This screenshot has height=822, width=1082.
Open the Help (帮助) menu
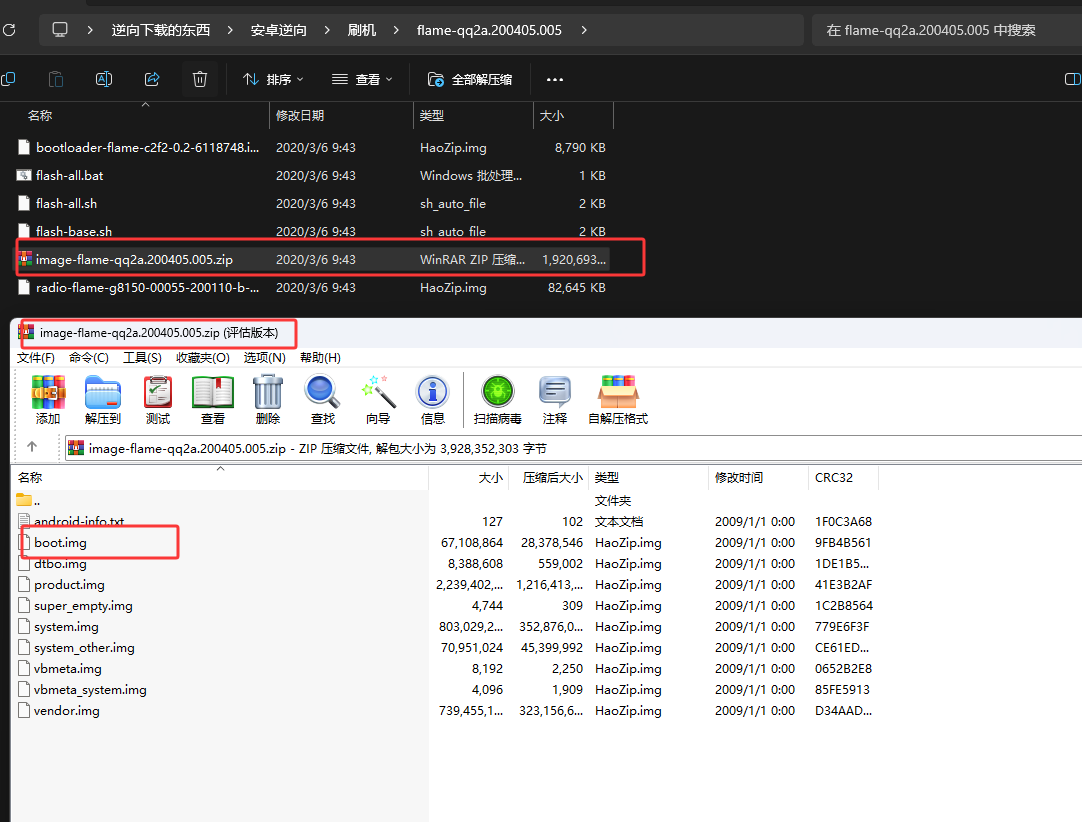[320, 358]
